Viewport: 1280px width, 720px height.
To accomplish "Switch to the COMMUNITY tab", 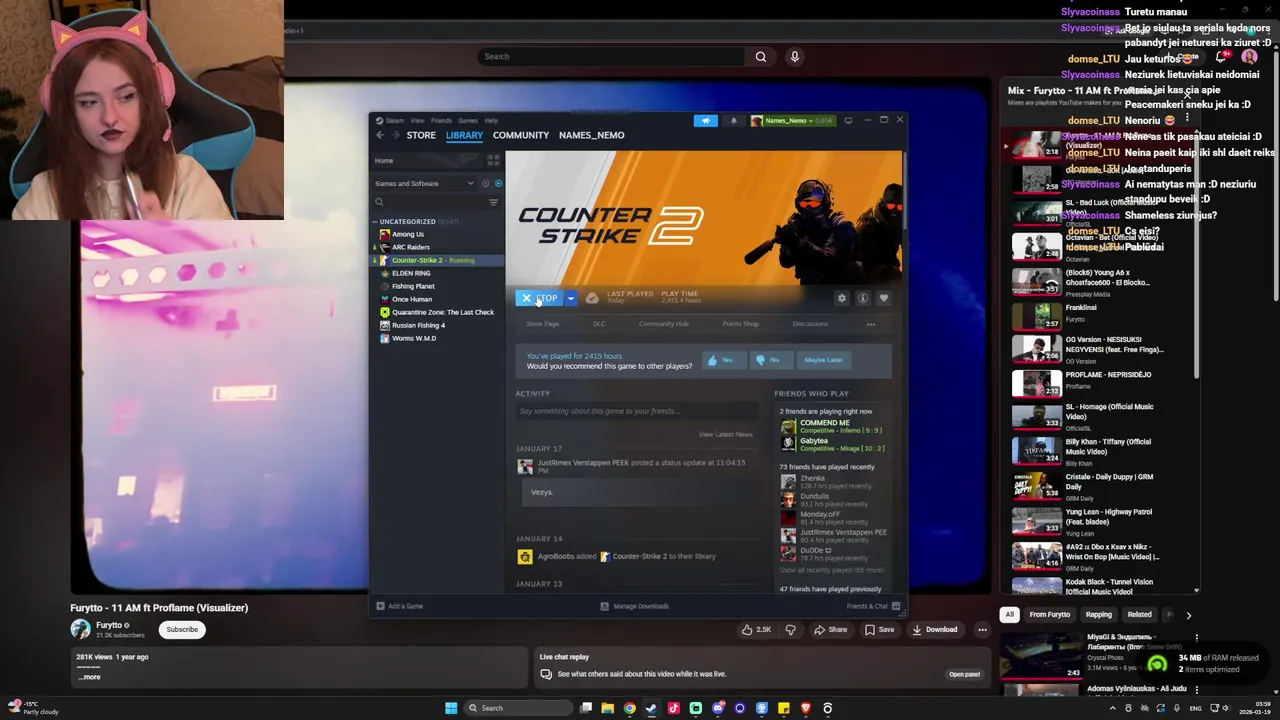I will click(x=521, y=135).
